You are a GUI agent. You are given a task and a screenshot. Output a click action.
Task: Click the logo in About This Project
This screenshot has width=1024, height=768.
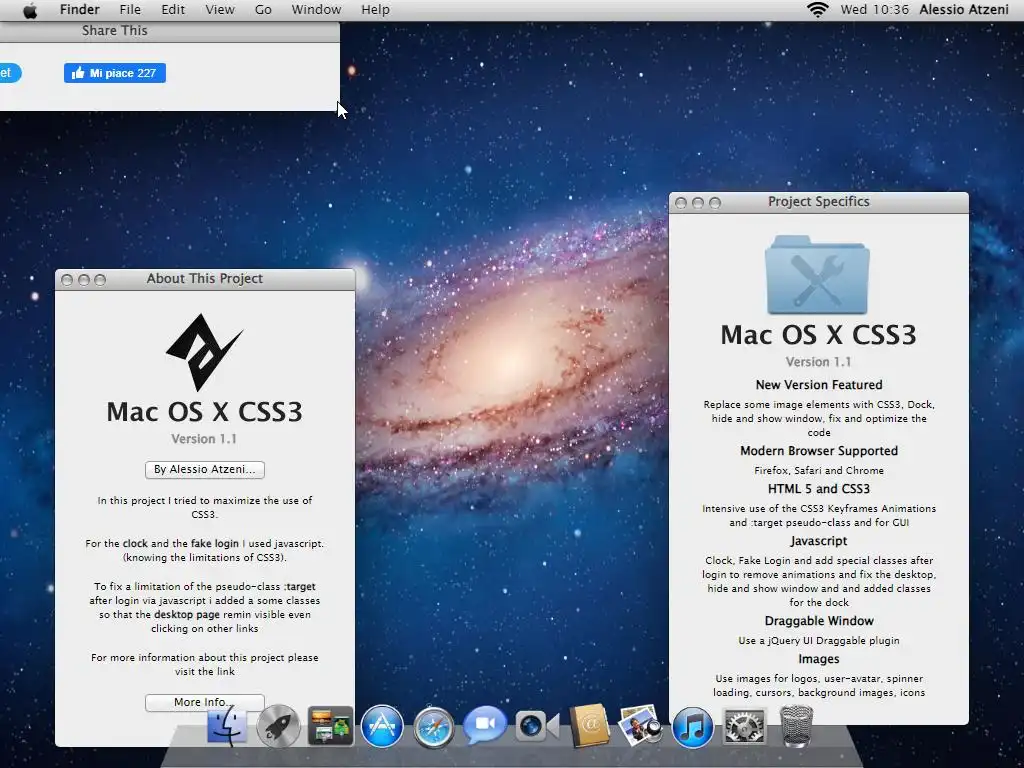(x=204, y=352)
